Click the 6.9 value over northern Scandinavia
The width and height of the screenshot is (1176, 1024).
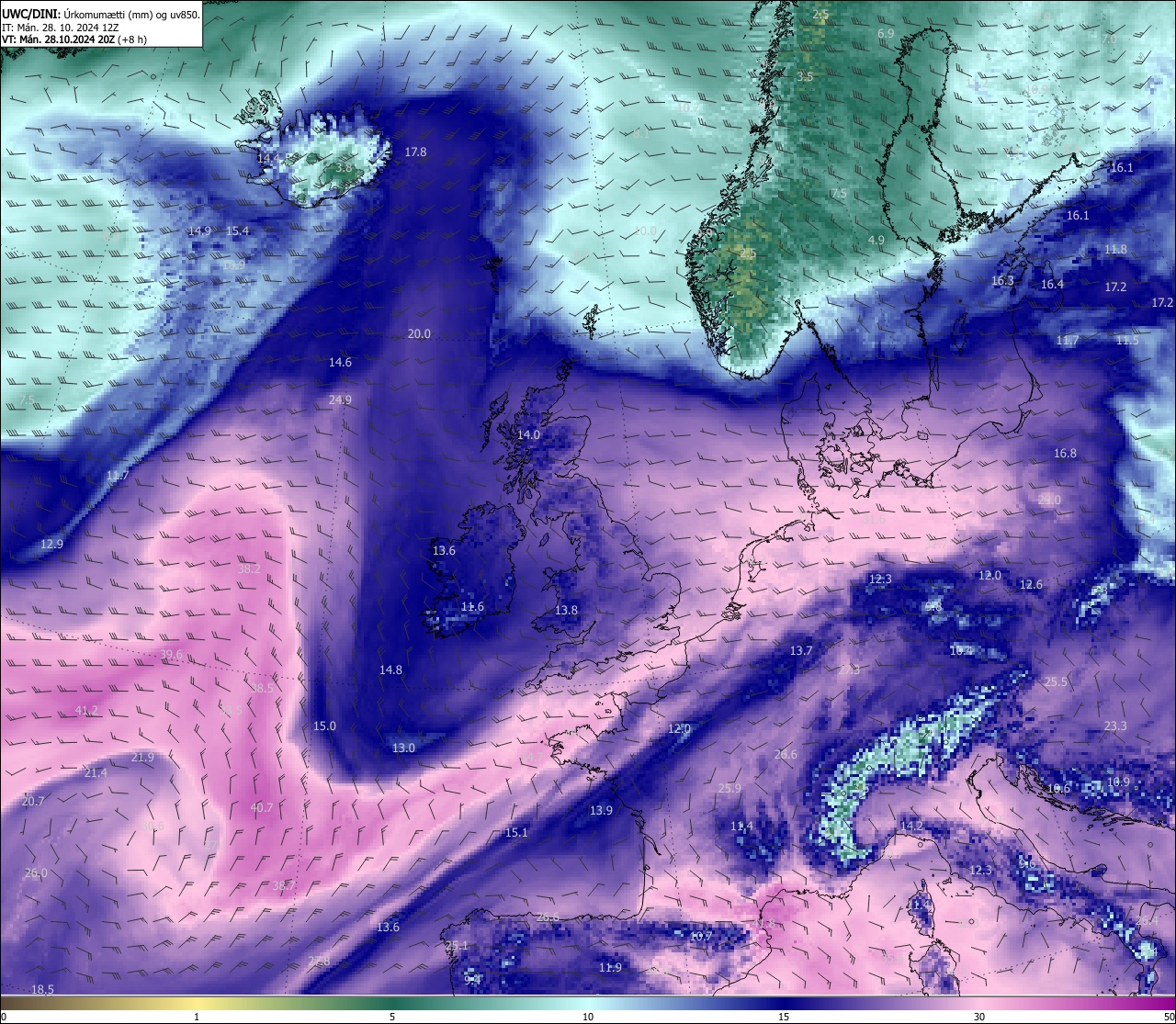point(886,33)
